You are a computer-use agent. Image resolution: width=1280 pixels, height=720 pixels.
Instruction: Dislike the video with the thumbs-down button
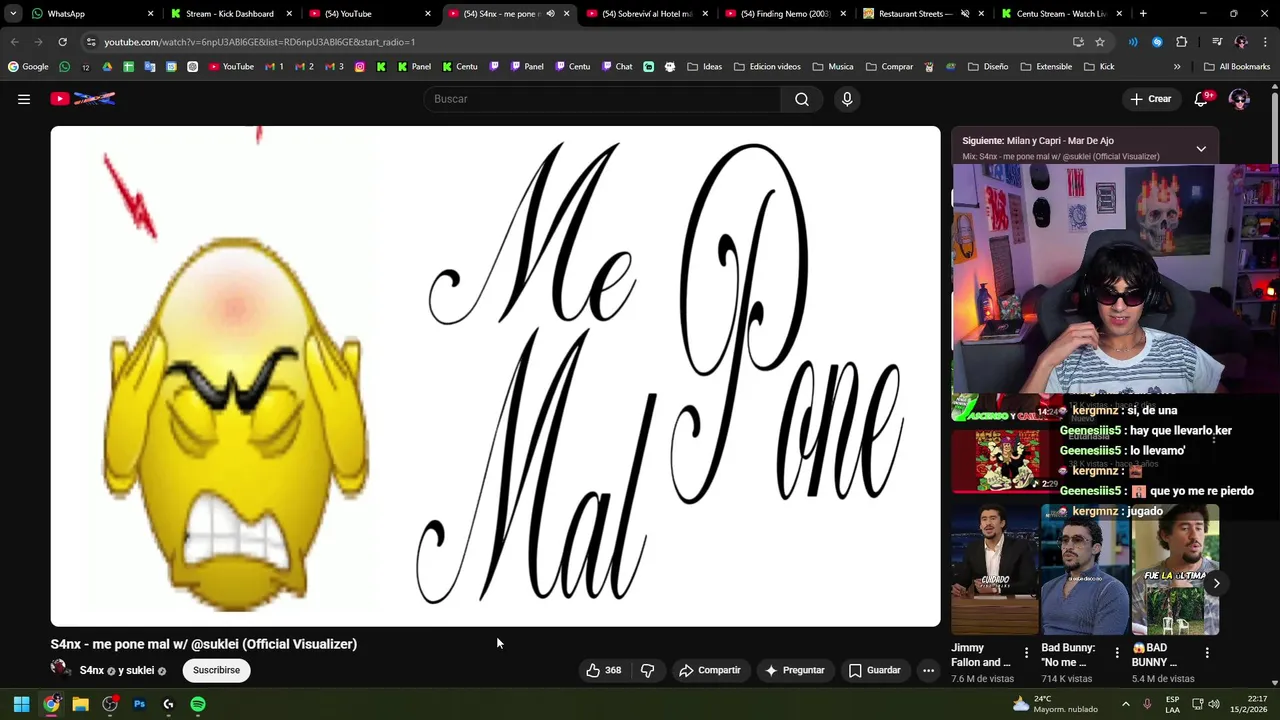pyautogui.click(x=647, y=670)
